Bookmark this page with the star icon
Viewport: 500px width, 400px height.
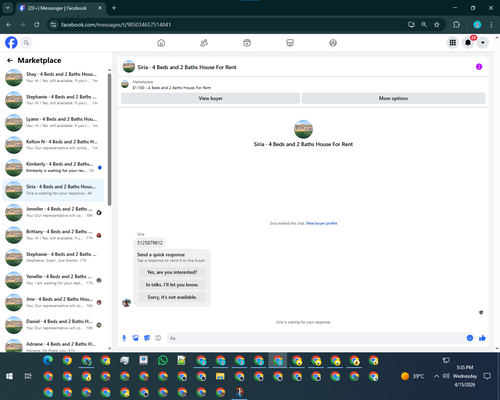[437, 25]
